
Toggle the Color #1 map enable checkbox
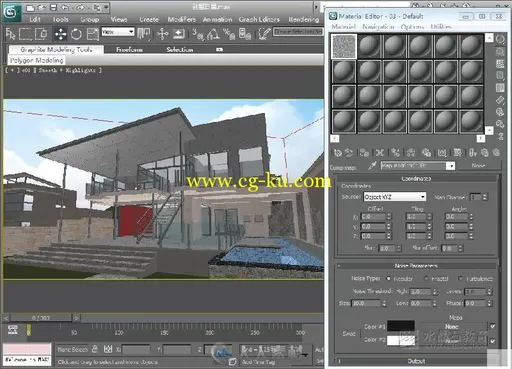click(x=493, y=326)
